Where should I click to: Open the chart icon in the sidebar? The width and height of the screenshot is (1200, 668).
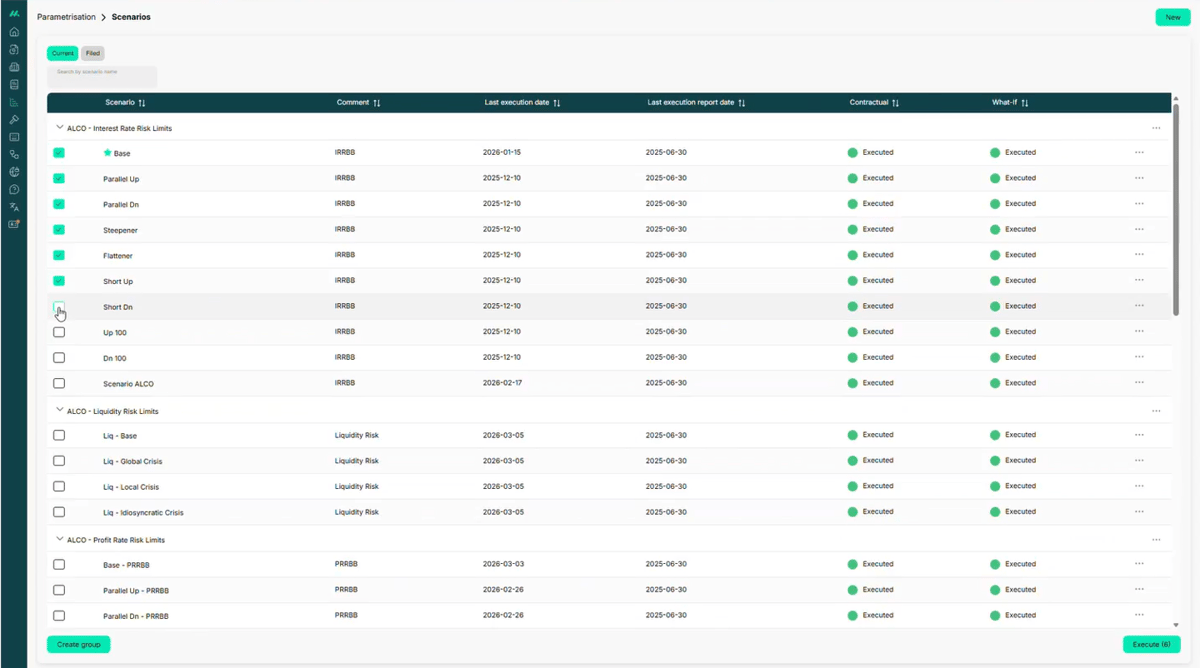tap(14, 102)
